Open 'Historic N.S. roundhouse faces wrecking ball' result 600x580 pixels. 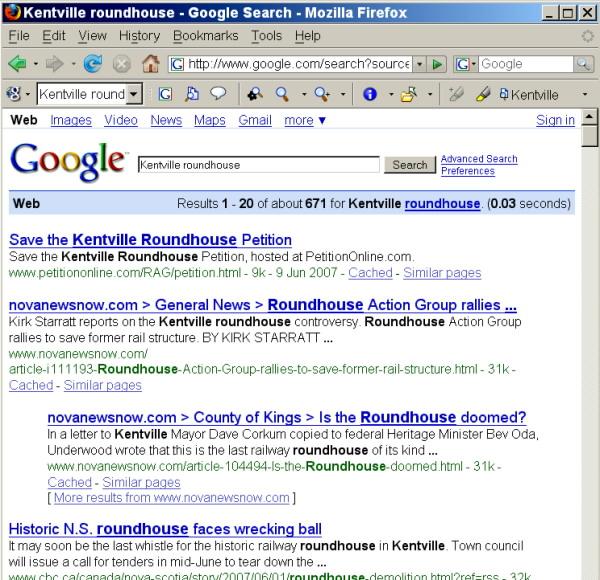pyautogui.click(x=165, y=529)
